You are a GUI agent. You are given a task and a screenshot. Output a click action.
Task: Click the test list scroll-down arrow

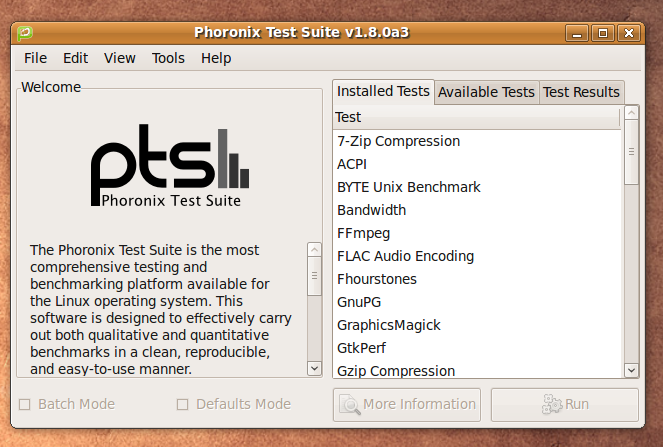[x=631, y=370]
